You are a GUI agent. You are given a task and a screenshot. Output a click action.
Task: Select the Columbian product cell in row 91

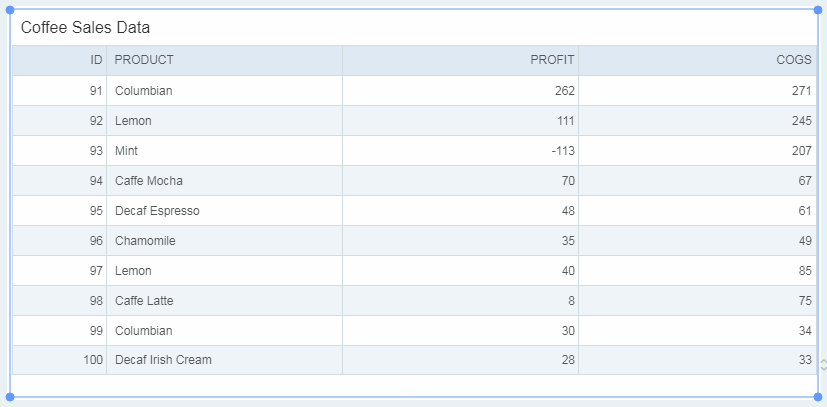(224, 91)
